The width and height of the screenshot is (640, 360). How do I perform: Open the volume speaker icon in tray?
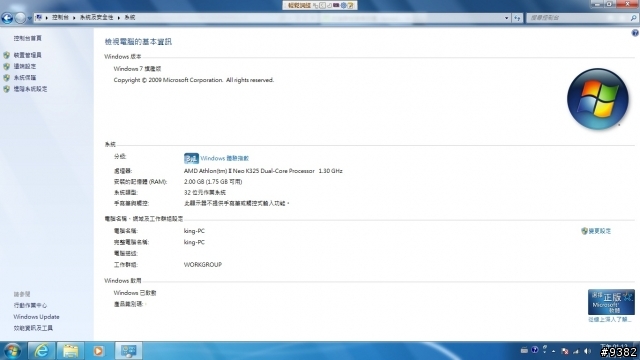[x=587, y=351]
